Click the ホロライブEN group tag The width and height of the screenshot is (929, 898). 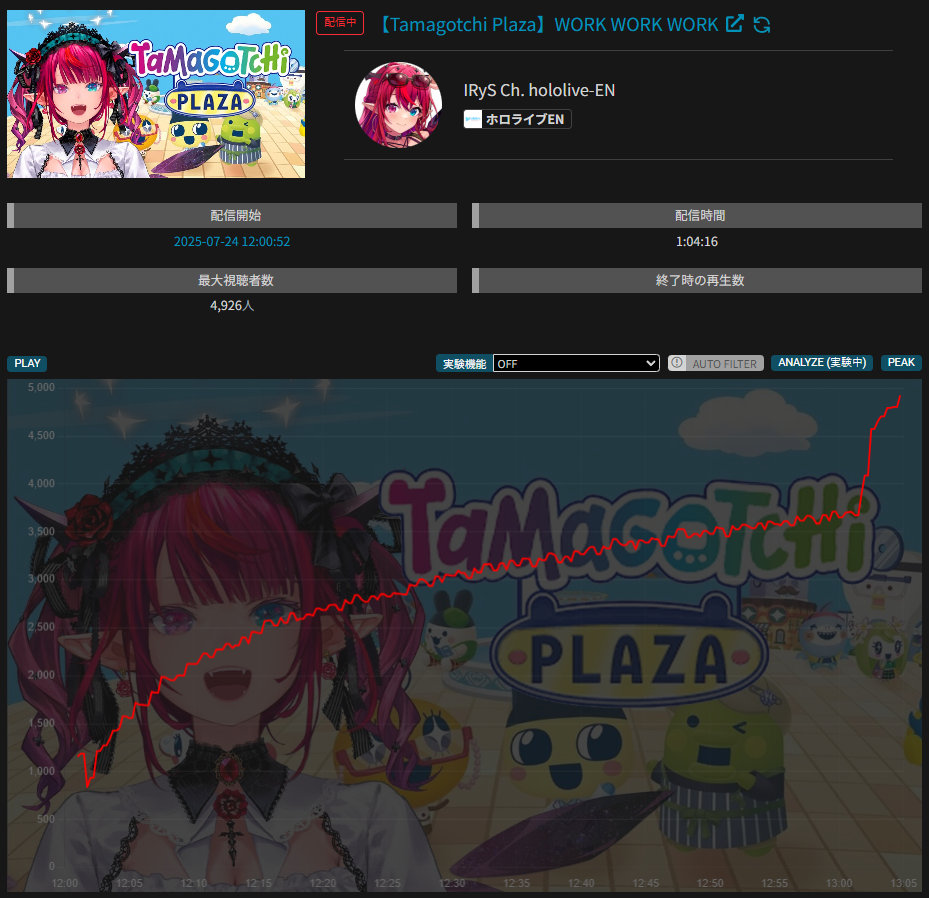click(517, 119)
